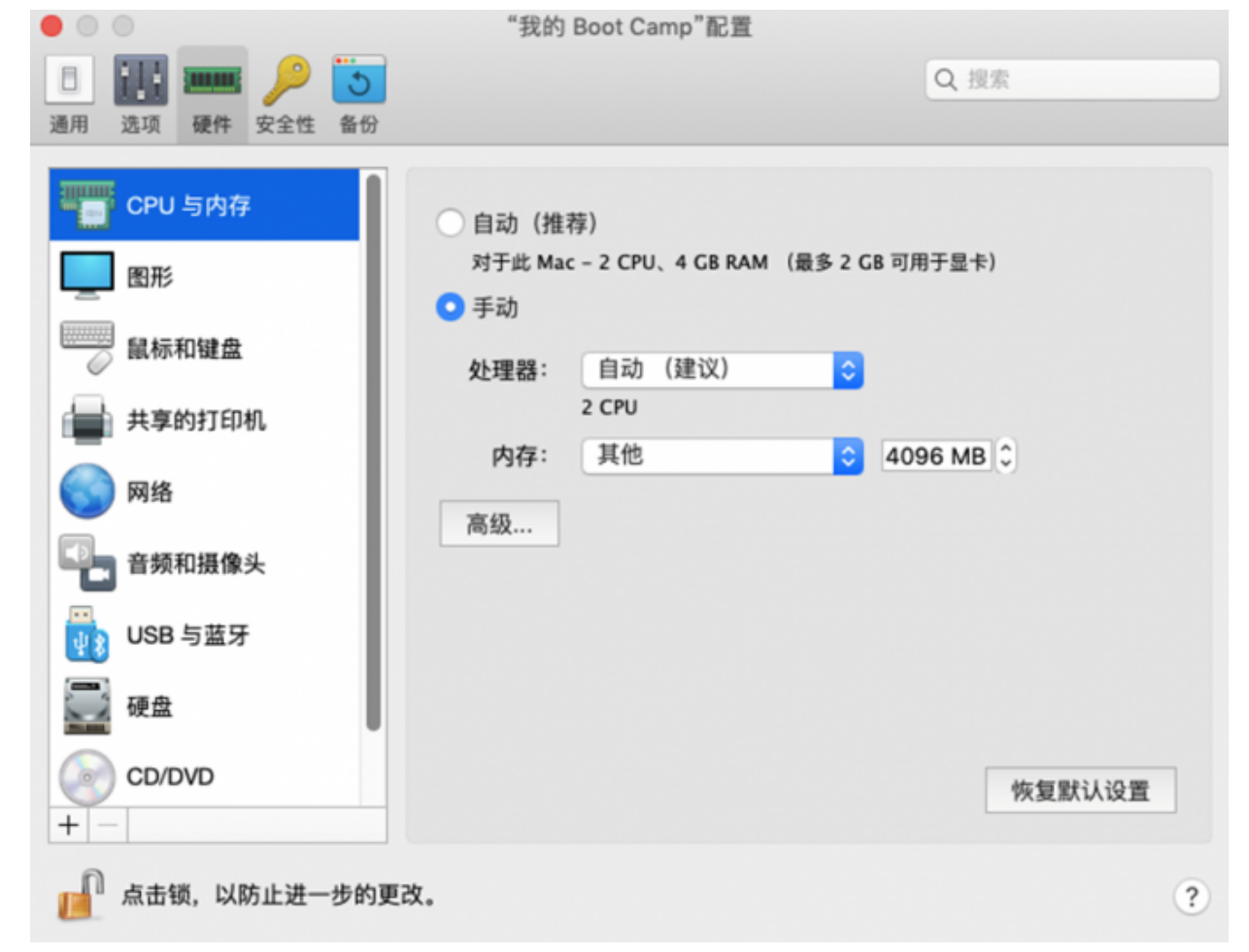Select the 手动 radio button
The width and height of the screenshot is (1249, 952).
coord(450,308)
